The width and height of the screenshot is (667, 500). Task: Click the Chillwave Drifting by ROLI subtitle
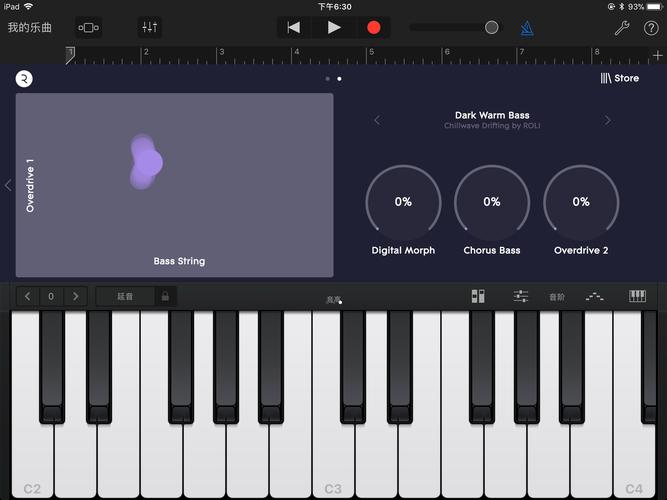click(x=492, y=126)
